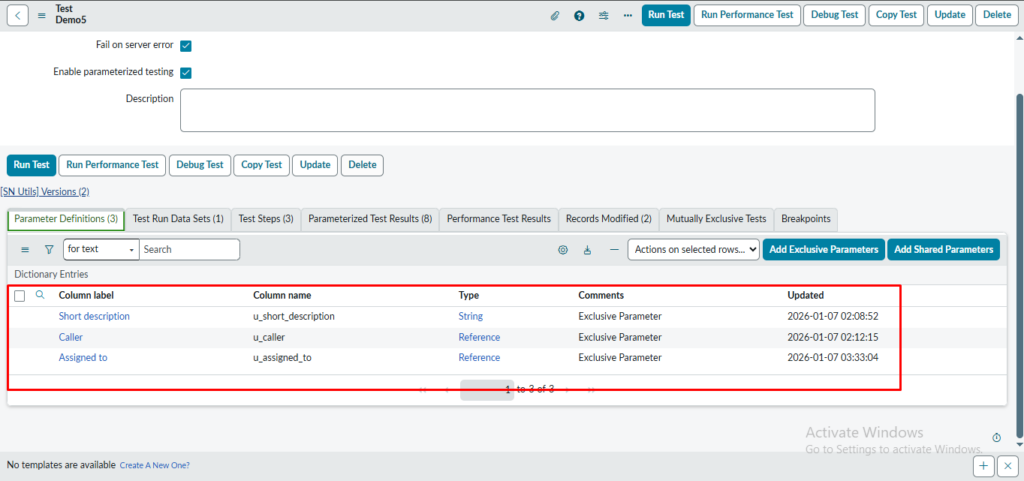Click the response time clock icon
The image size is (1024, 481).
pyautogui.click(x=996, y=438)
